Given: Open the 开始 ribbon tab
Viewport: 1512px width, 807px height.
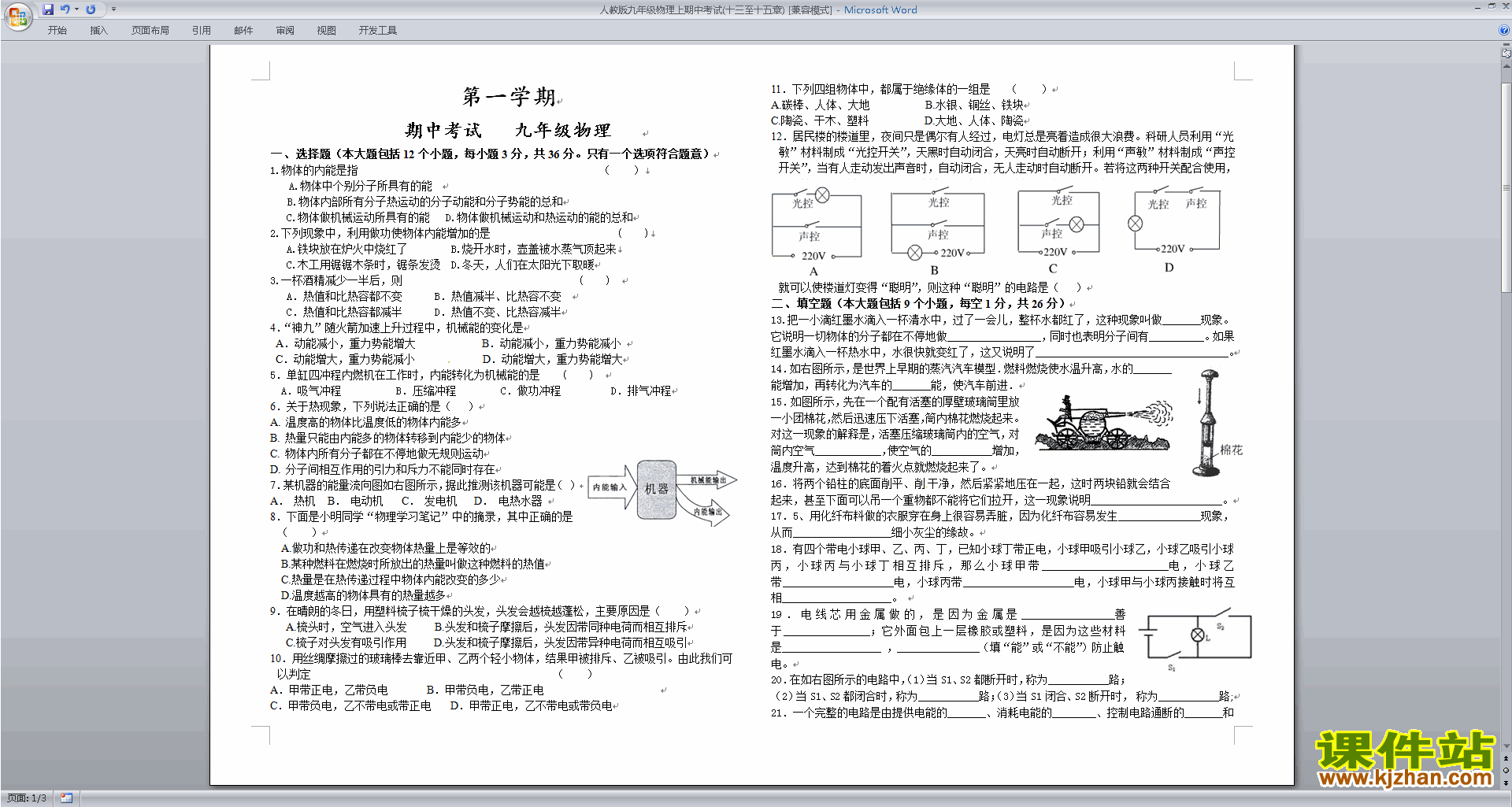Looking at the screenshot, I should point(57,30).
